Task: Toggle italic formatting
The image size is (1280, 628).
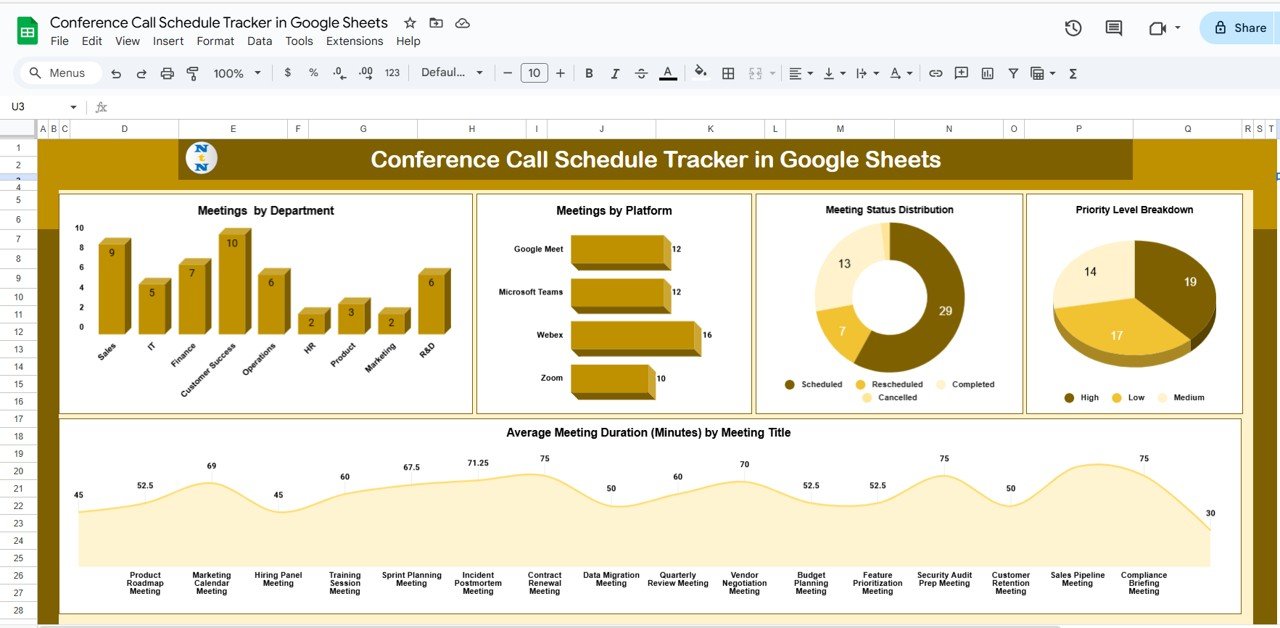Action: click(x=615, y=73)
